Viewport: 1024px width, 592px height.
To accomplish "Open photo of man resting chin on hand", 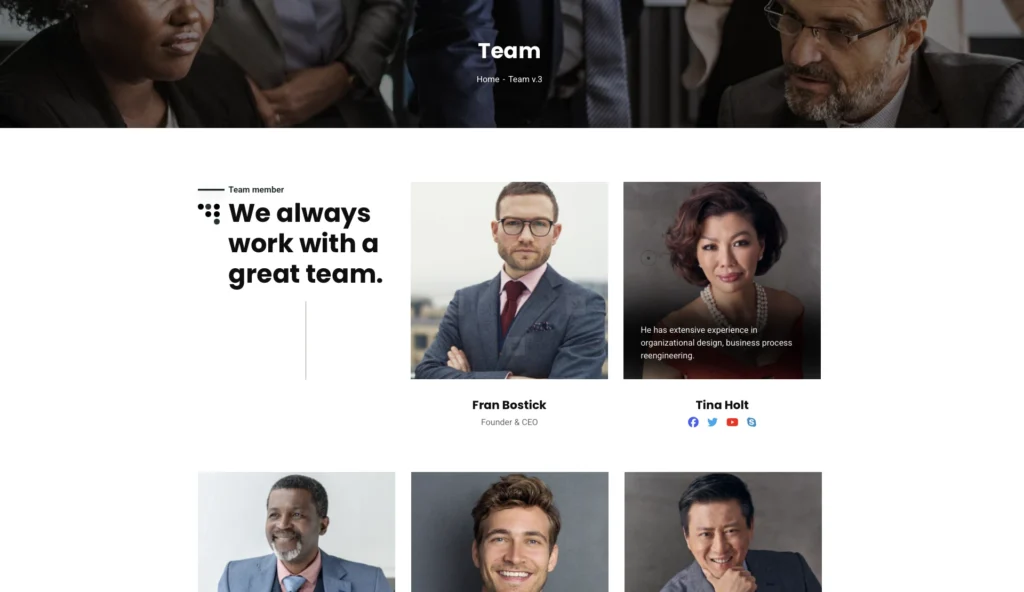I will [723, 532].
